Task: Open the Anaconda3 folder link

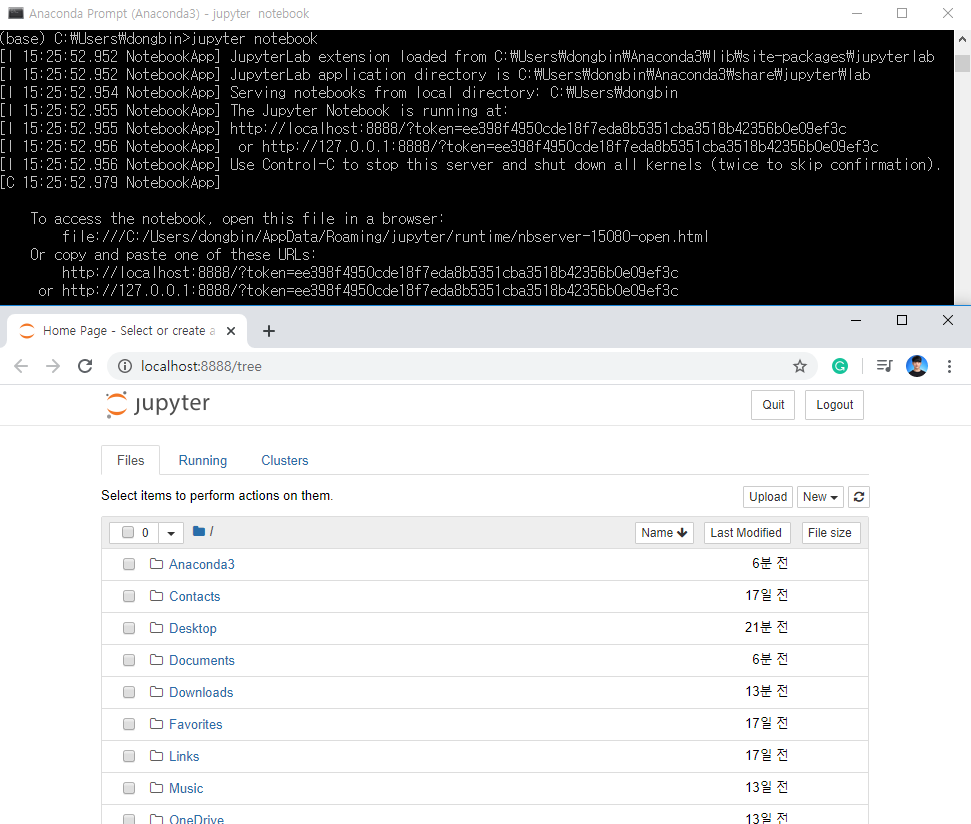Action: pyautogui.click(x=202, y=564)
